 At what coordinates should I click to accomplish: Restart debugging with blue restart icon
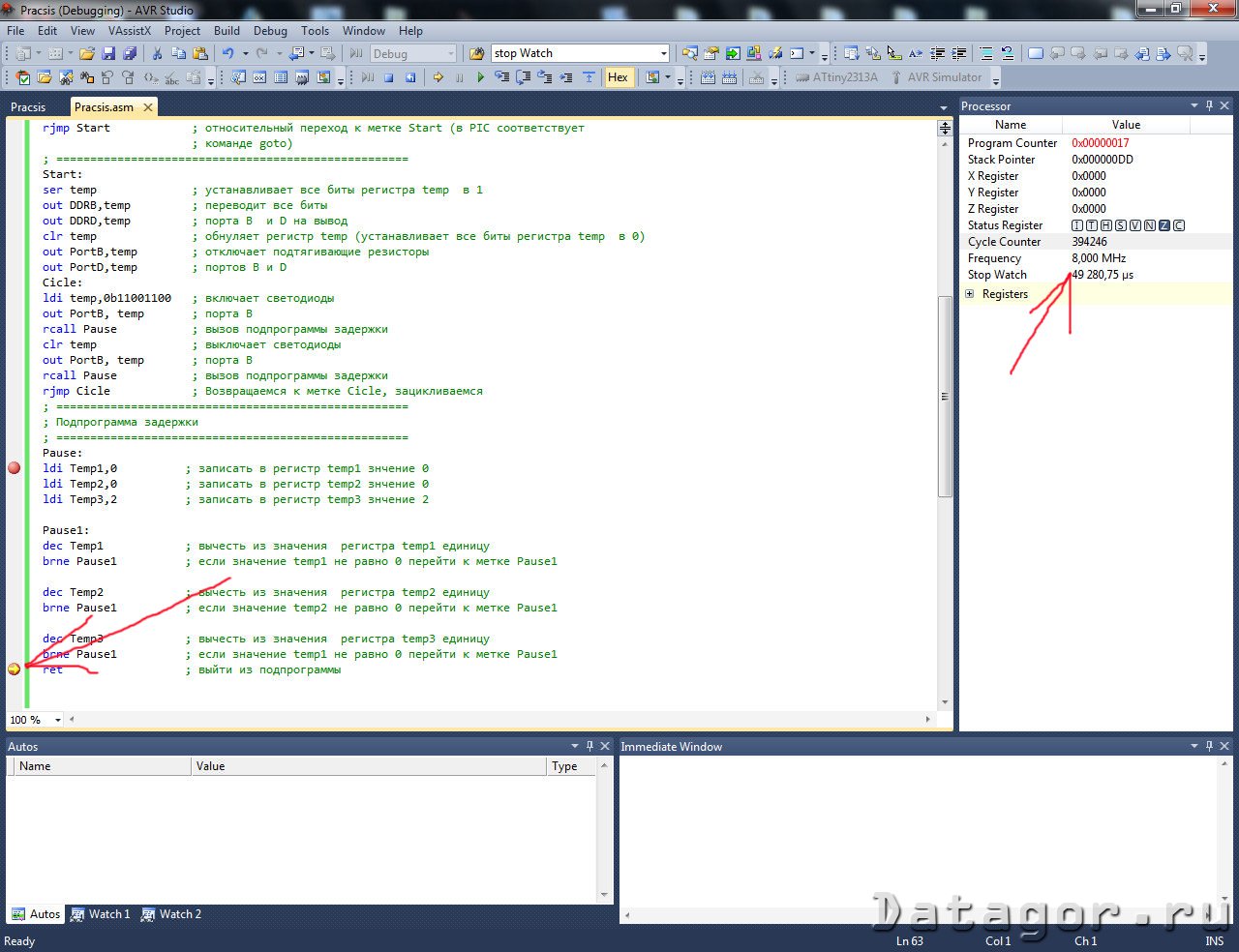pos(410,77)
